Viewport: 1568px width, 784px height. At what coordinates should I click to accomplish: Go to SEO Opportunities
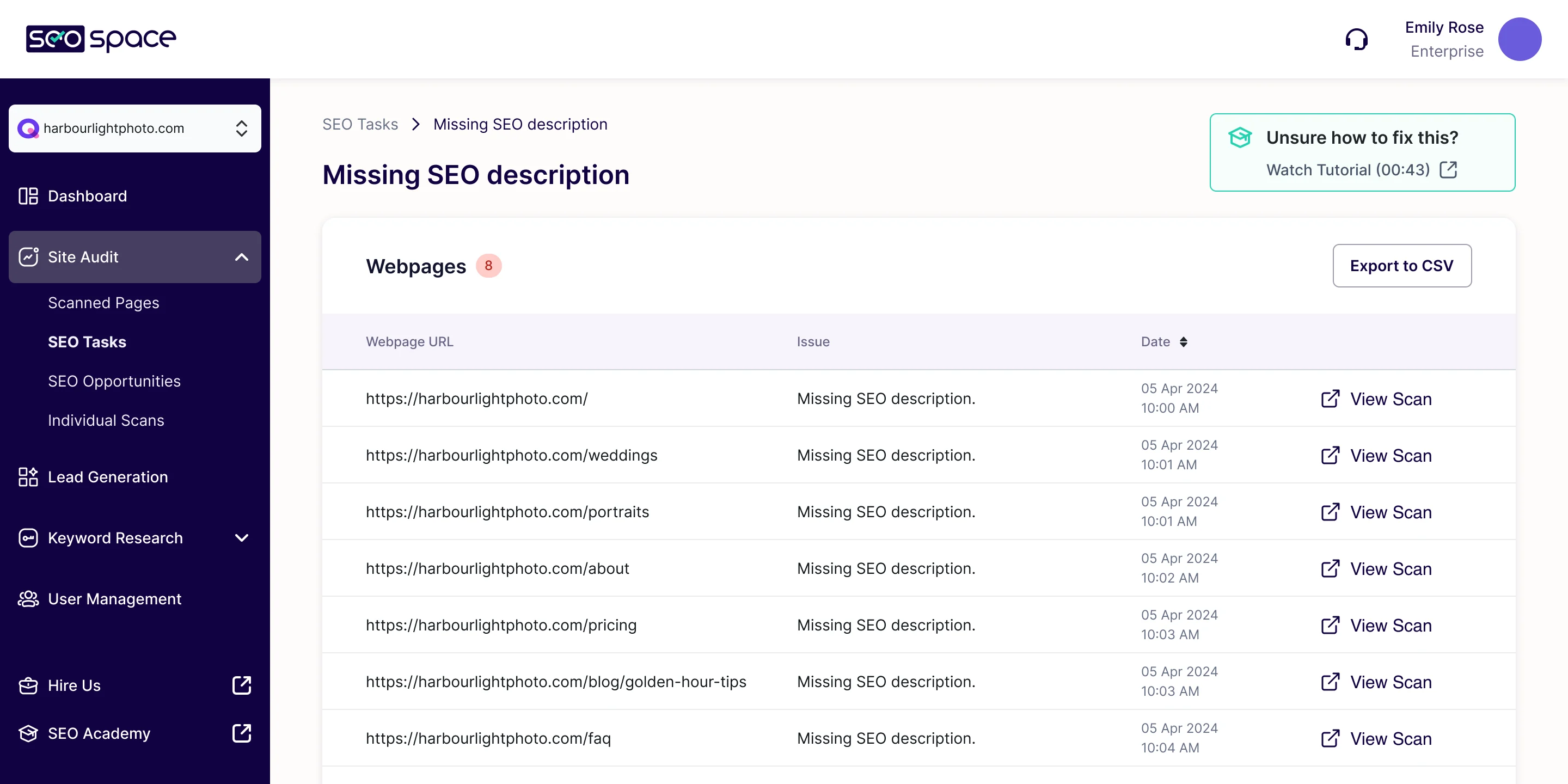[114, 381]
